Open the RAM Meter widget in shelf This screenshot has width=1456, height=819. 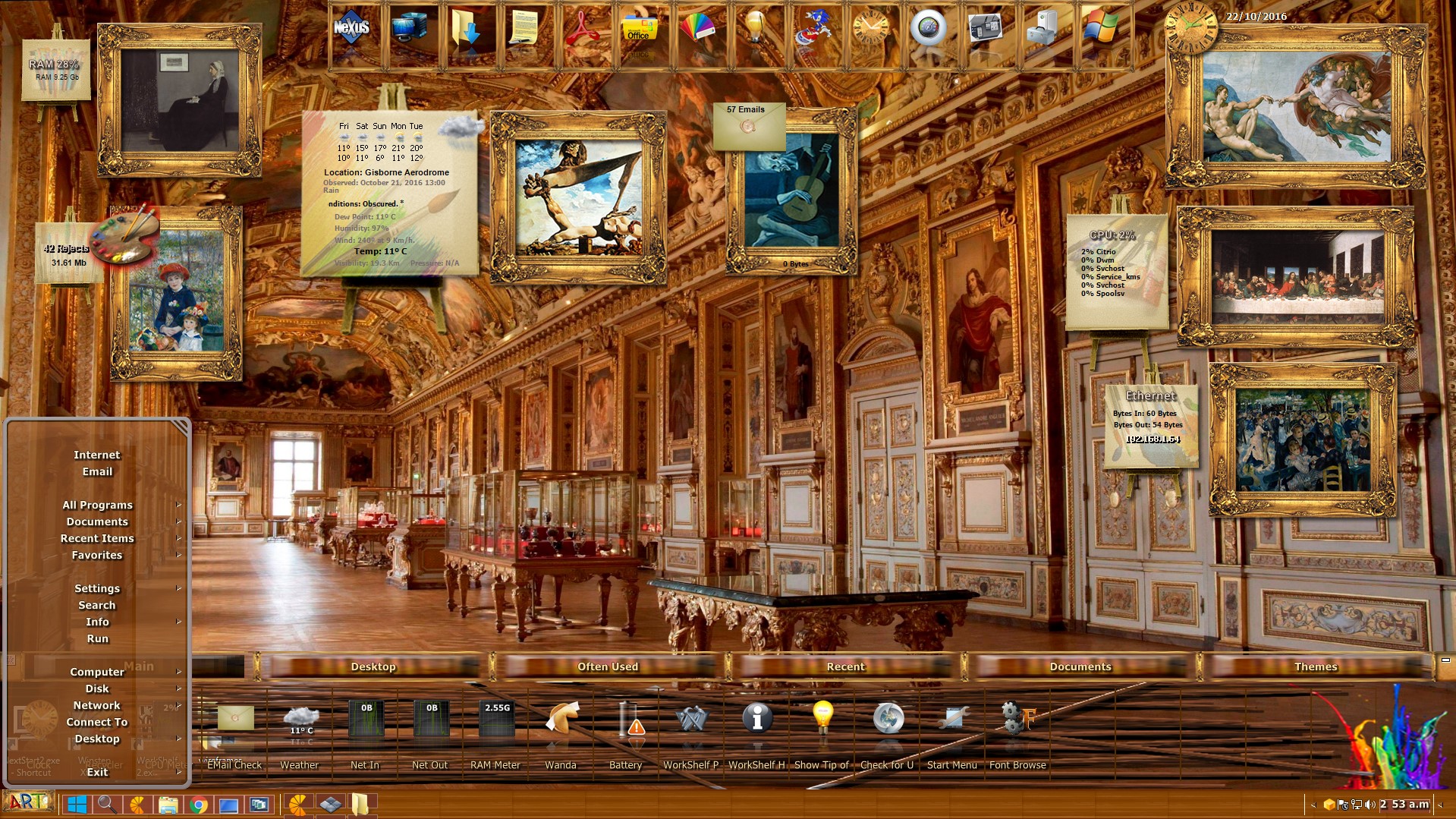496,720
